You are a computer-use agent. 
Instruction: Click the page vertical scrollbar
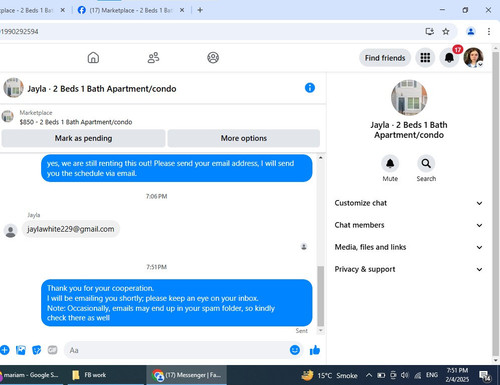495,203
